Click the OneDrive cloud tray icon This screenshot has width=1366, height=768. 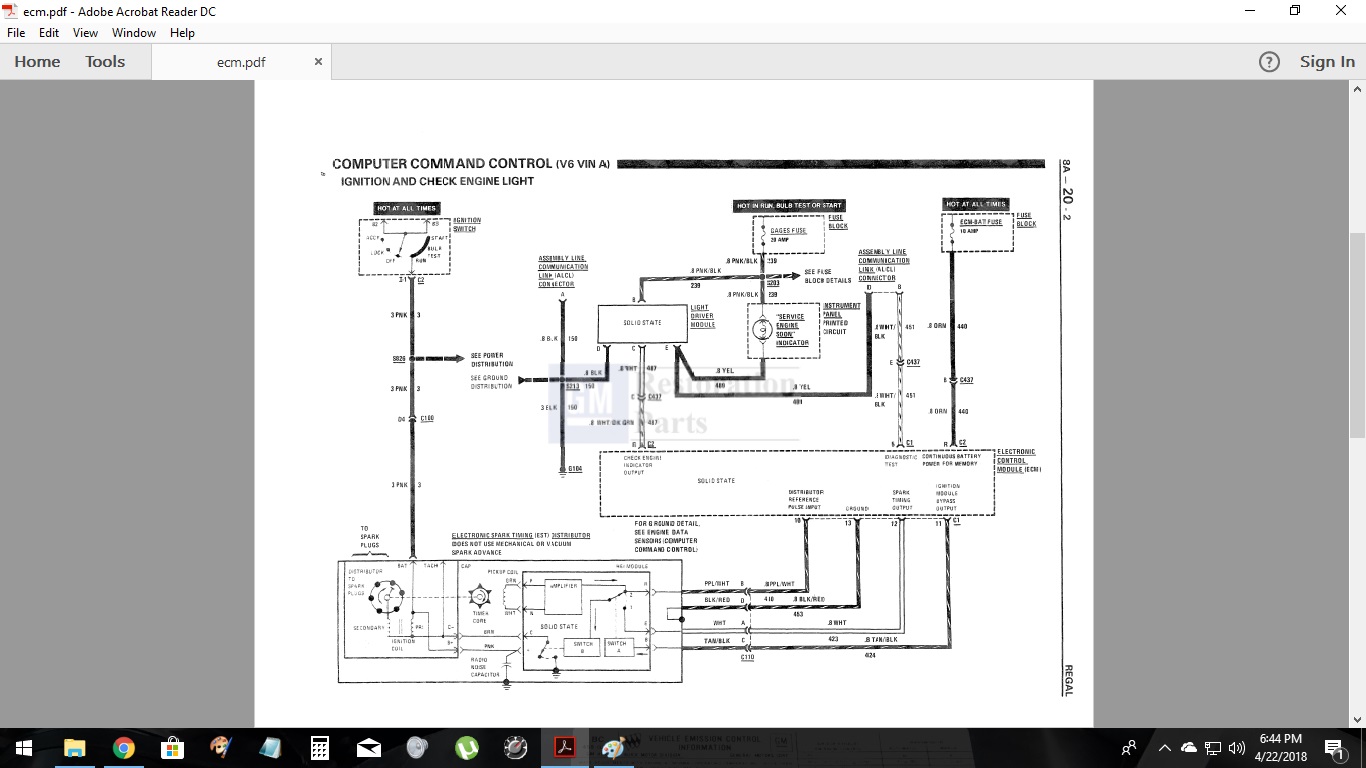[1189, 748]
